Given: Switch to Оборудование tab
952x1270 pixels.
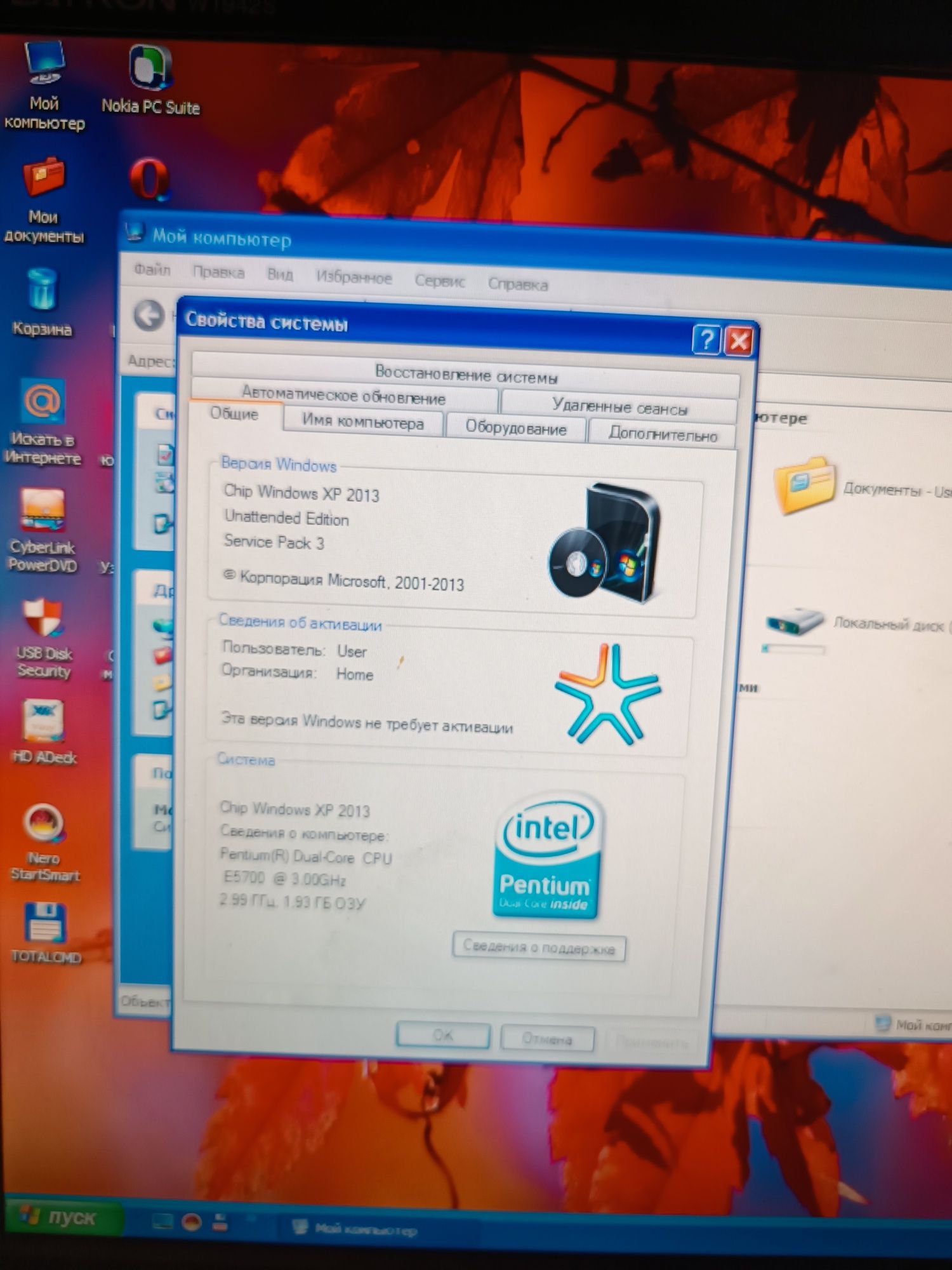Looking at the screenshot, I should click(x=515, y=427).
